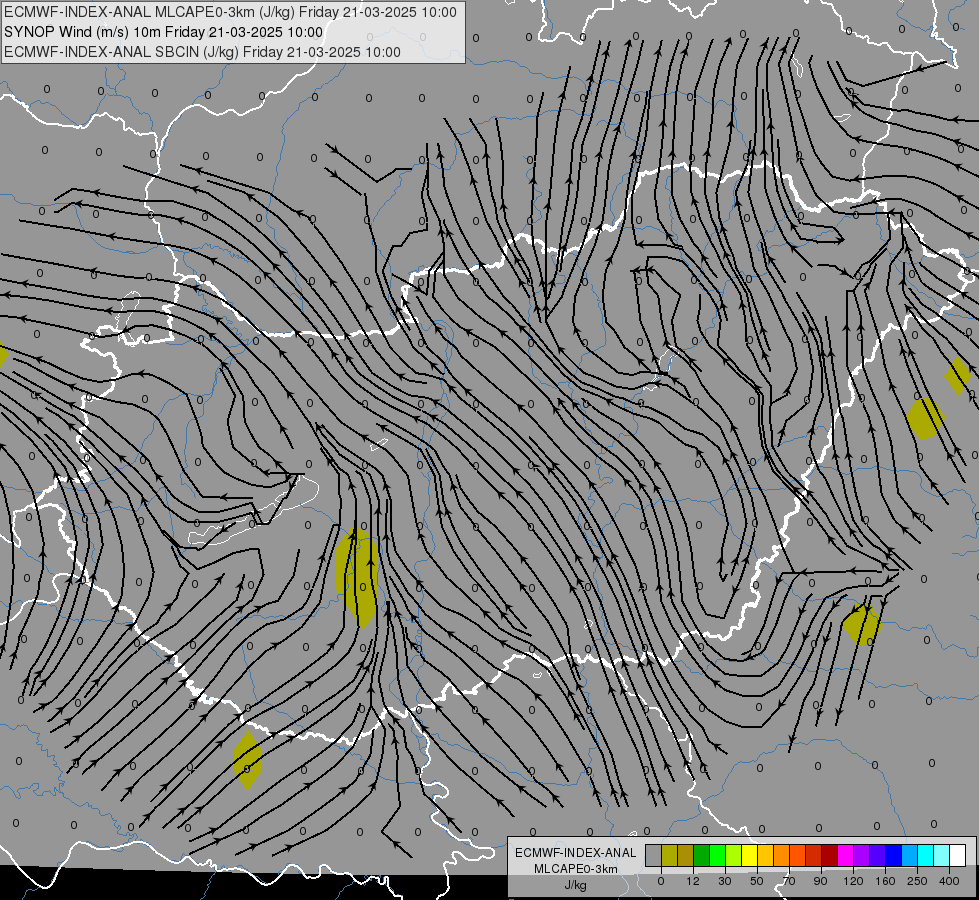Image resolution: width=979 pixels, height=900 pixels.
Task: Click the white swatch ending the legend
Action: point(957,855)
